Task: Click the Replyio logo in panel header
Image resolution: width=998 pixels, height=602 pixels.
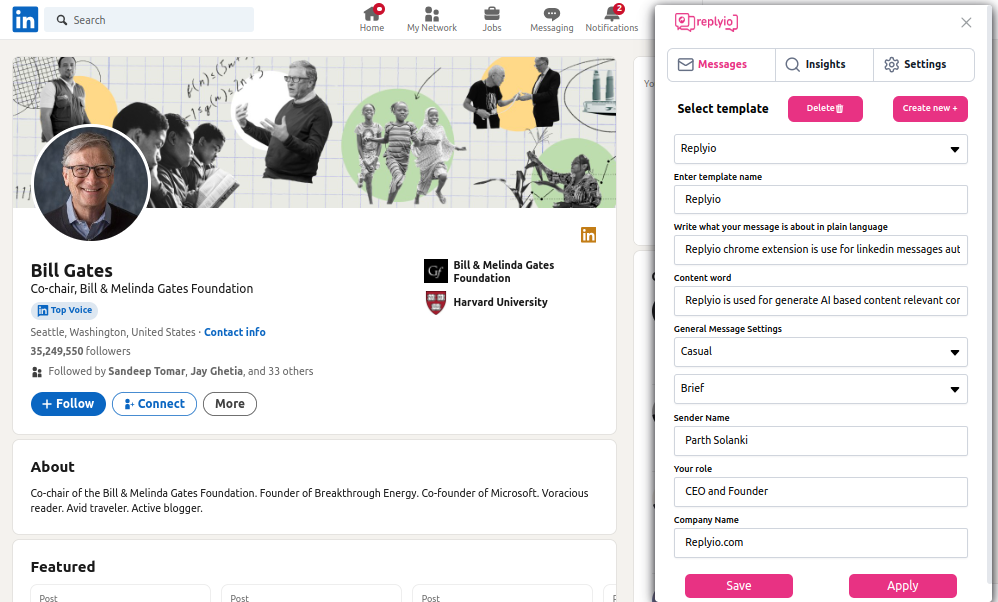Action: [706, 23]
